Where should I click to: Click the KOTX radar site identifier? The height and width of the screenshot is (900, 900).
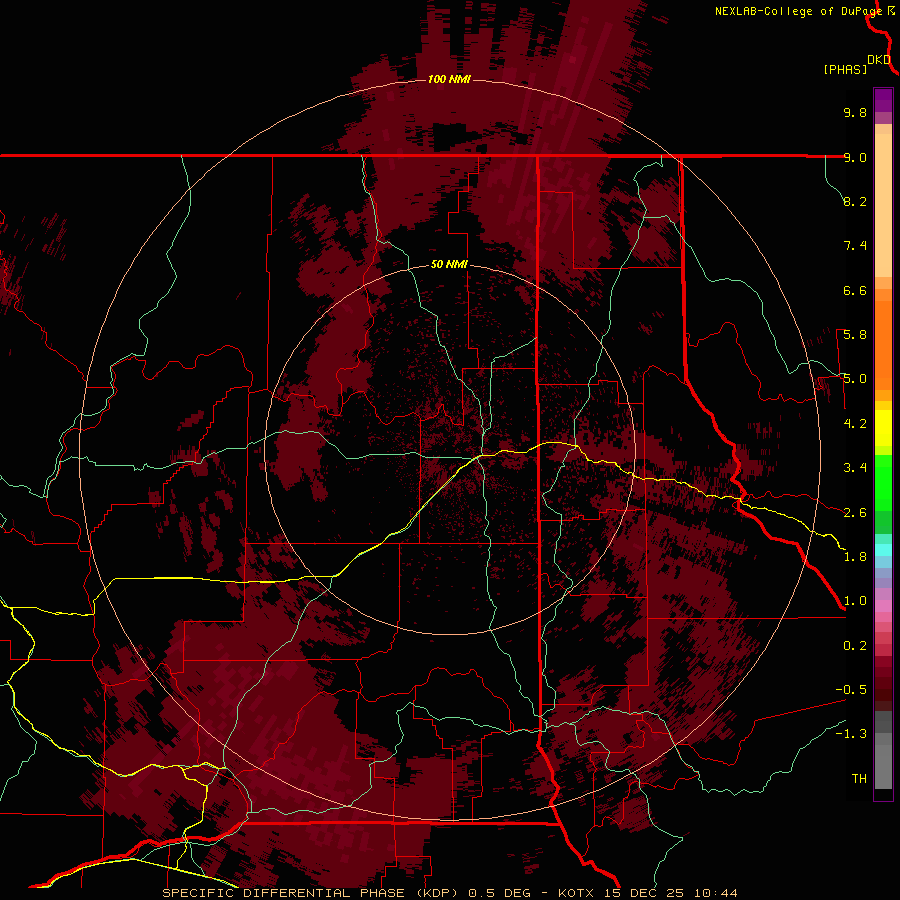coord(578,893)
